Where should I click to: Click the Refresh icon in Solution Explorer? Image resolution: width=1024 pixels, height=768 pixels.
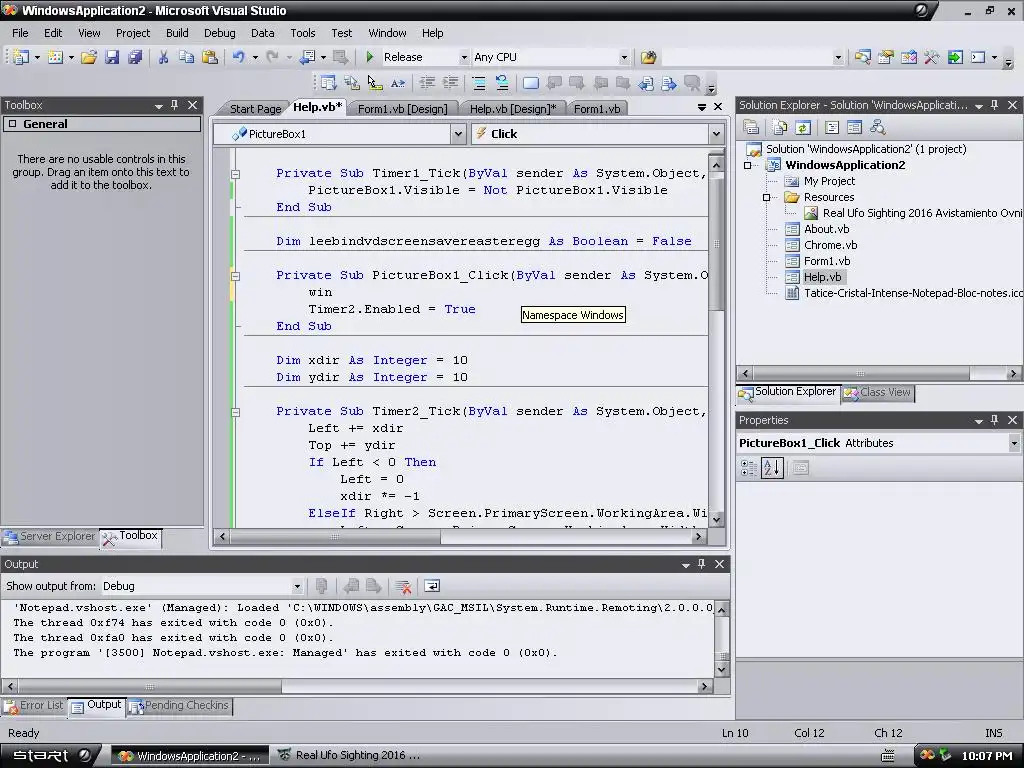[803, 127]
